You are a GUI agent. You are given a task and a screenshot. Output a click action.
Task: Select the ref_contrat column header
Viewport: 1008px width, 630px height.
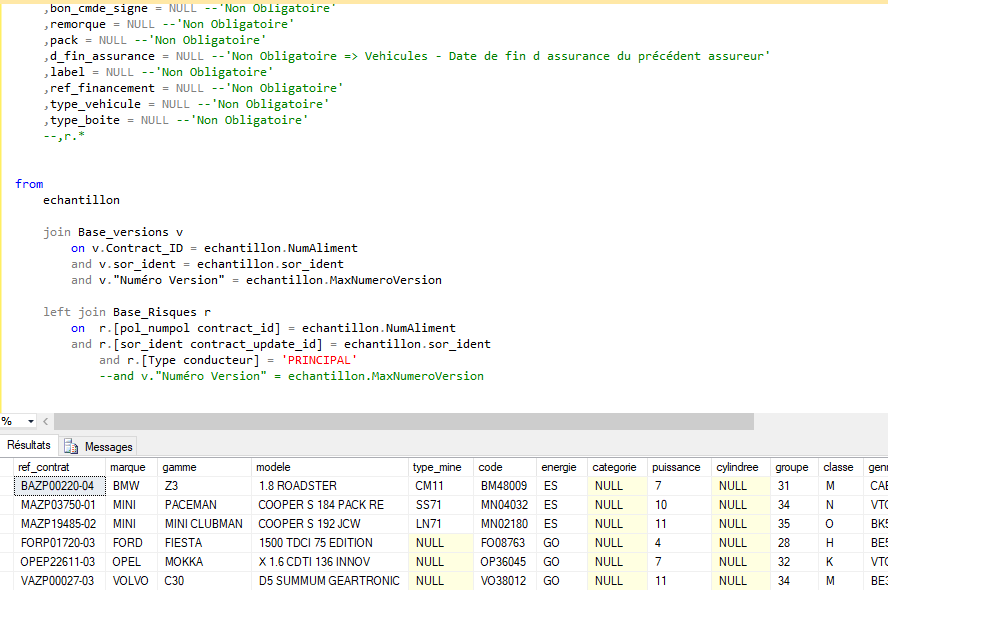[58, 467]
